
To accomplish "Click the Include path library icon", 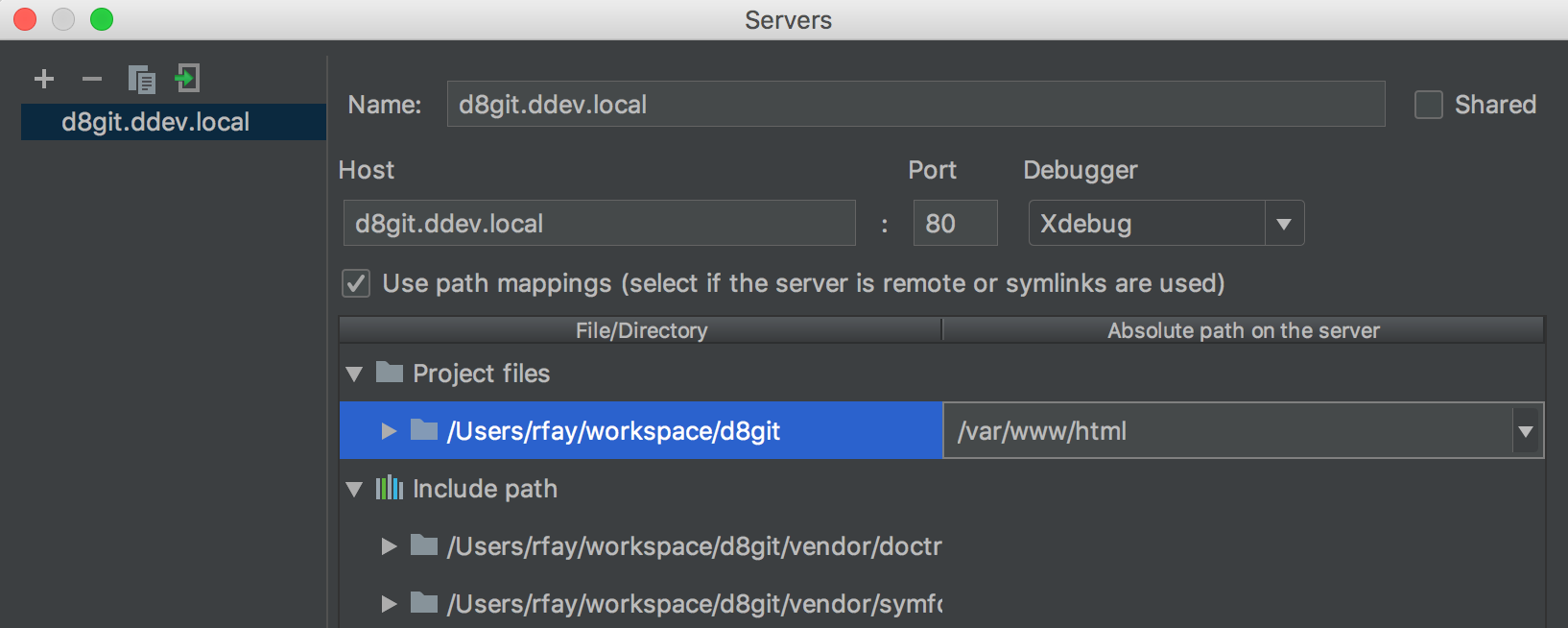I will point(389,488).
